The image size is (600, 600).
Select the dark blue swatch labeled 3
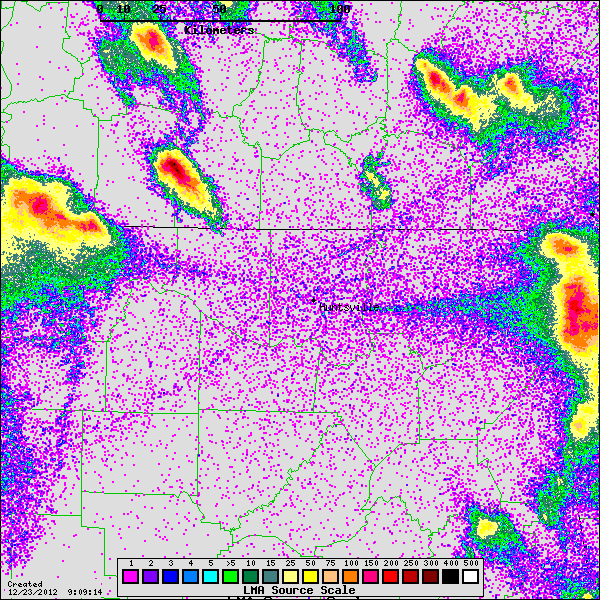coord(171,576)
